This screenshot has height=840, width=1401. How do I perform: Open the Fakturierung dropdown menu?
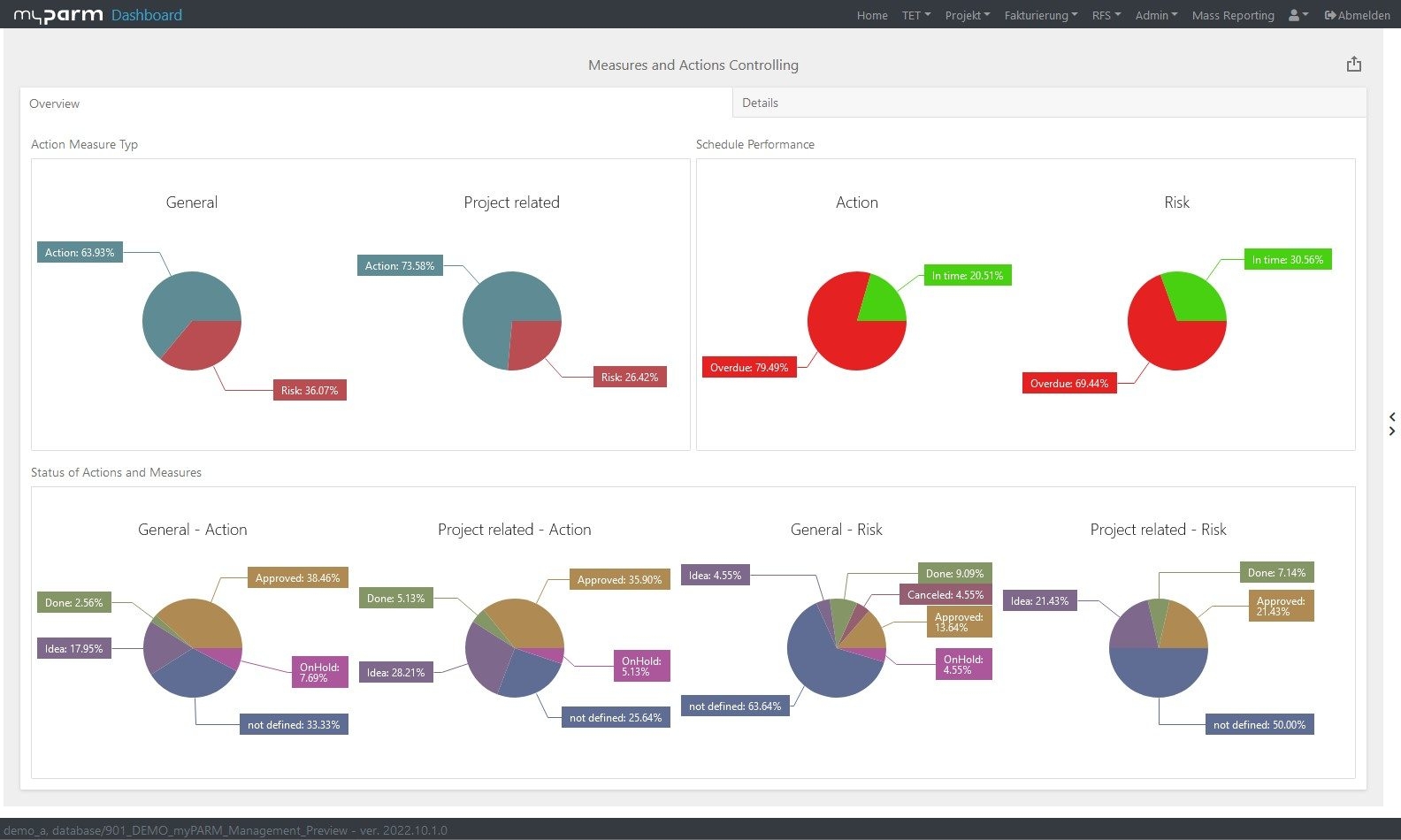(x=1041, y=15)
